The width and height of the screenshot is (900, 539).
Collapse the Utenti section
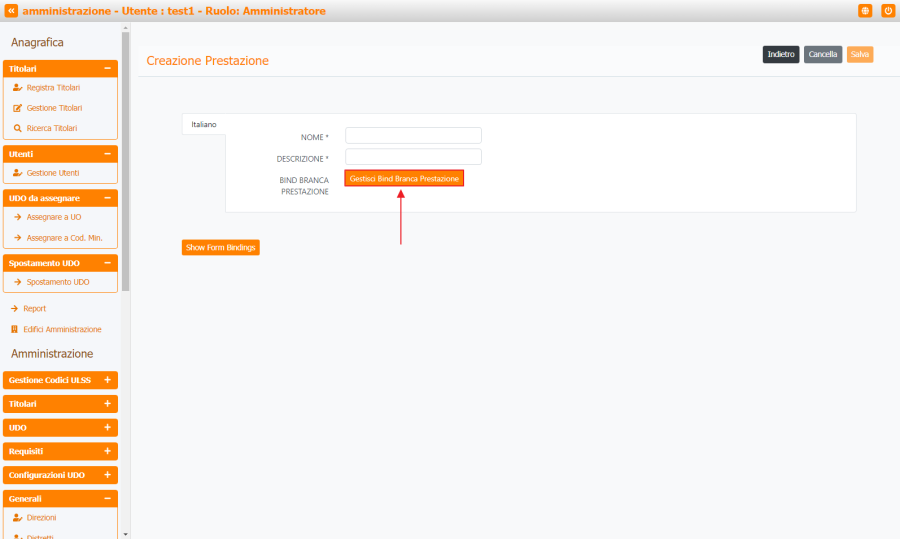coord(107,154)
